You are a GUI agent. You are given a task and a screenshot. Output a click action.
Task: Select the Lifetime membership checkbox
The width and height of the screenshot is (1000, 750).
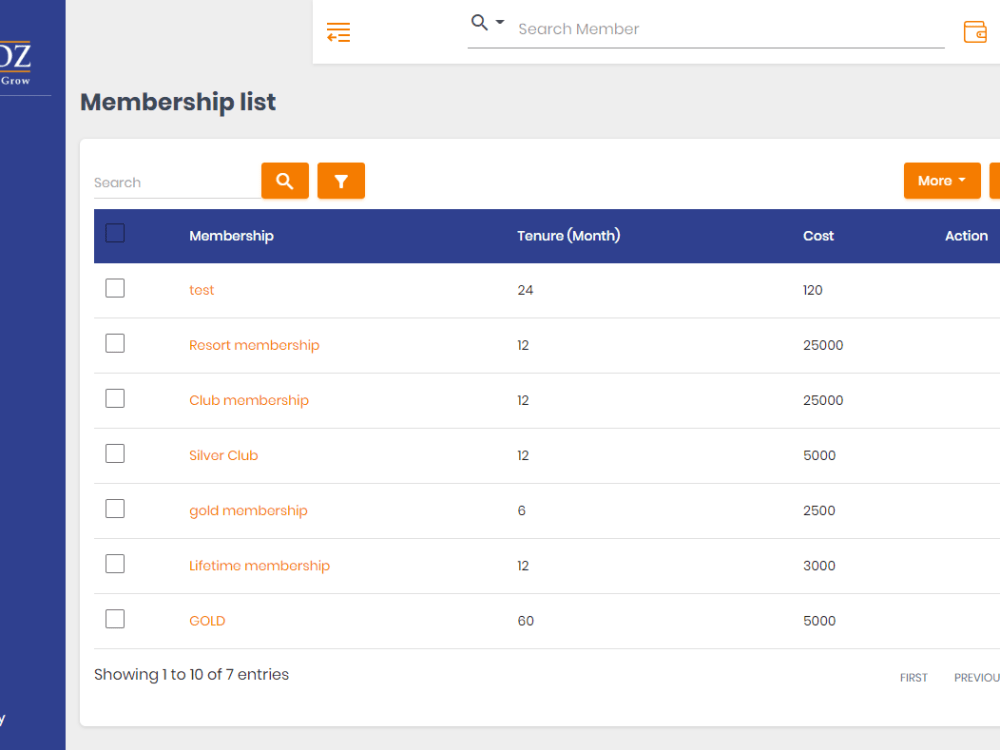pos(115,564)
